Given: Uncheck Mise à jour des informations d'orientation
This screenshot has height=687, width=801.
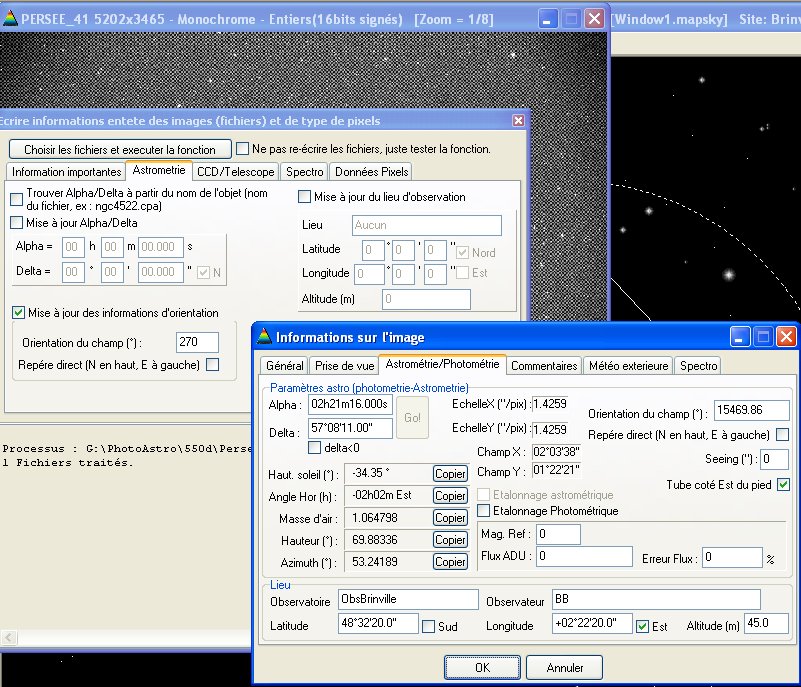Looking at the screenshot, I should pyautogui.click(x=18, y=313).
